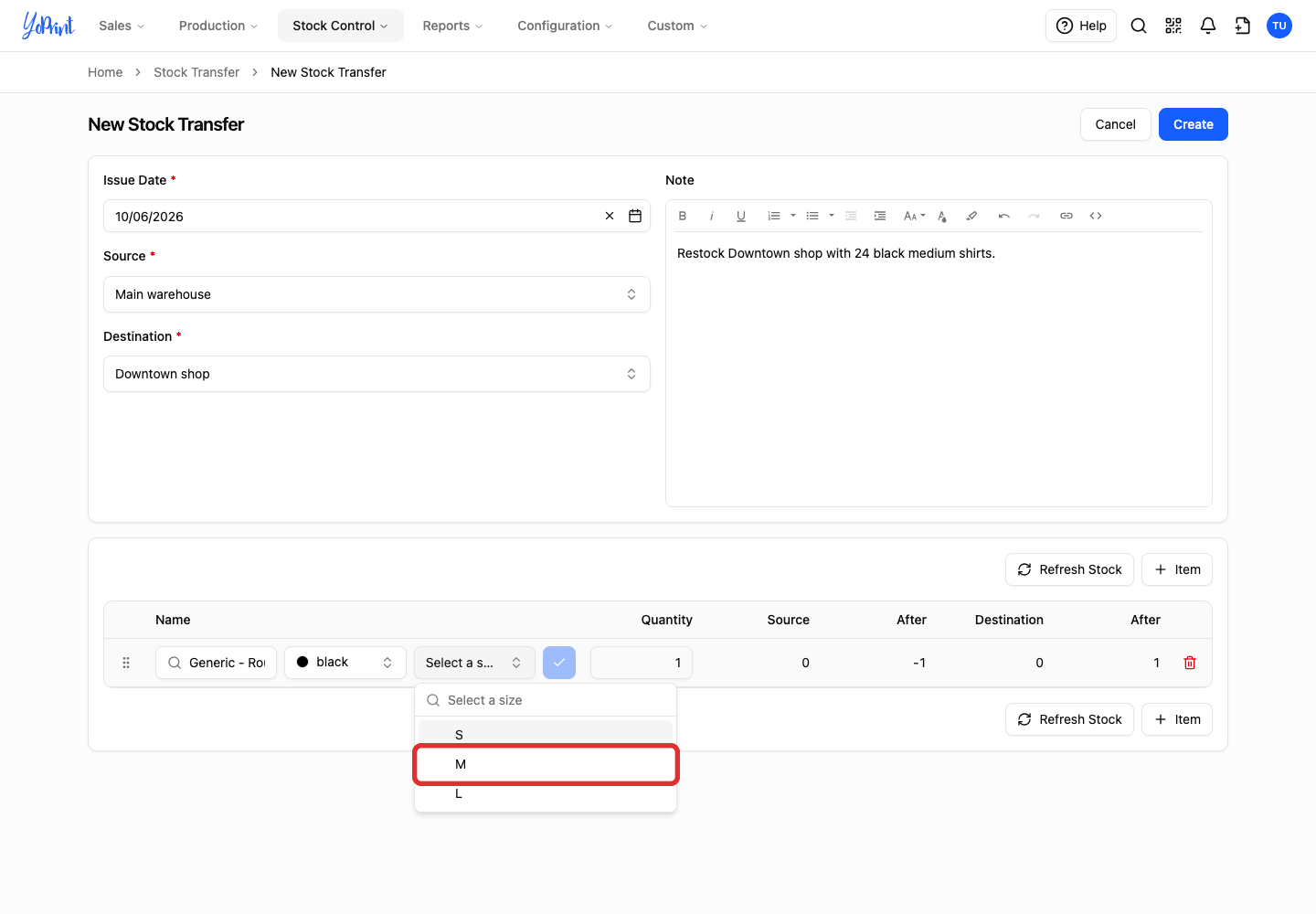
Task: Open the notifications bell
Action: tap(1208, 26)
